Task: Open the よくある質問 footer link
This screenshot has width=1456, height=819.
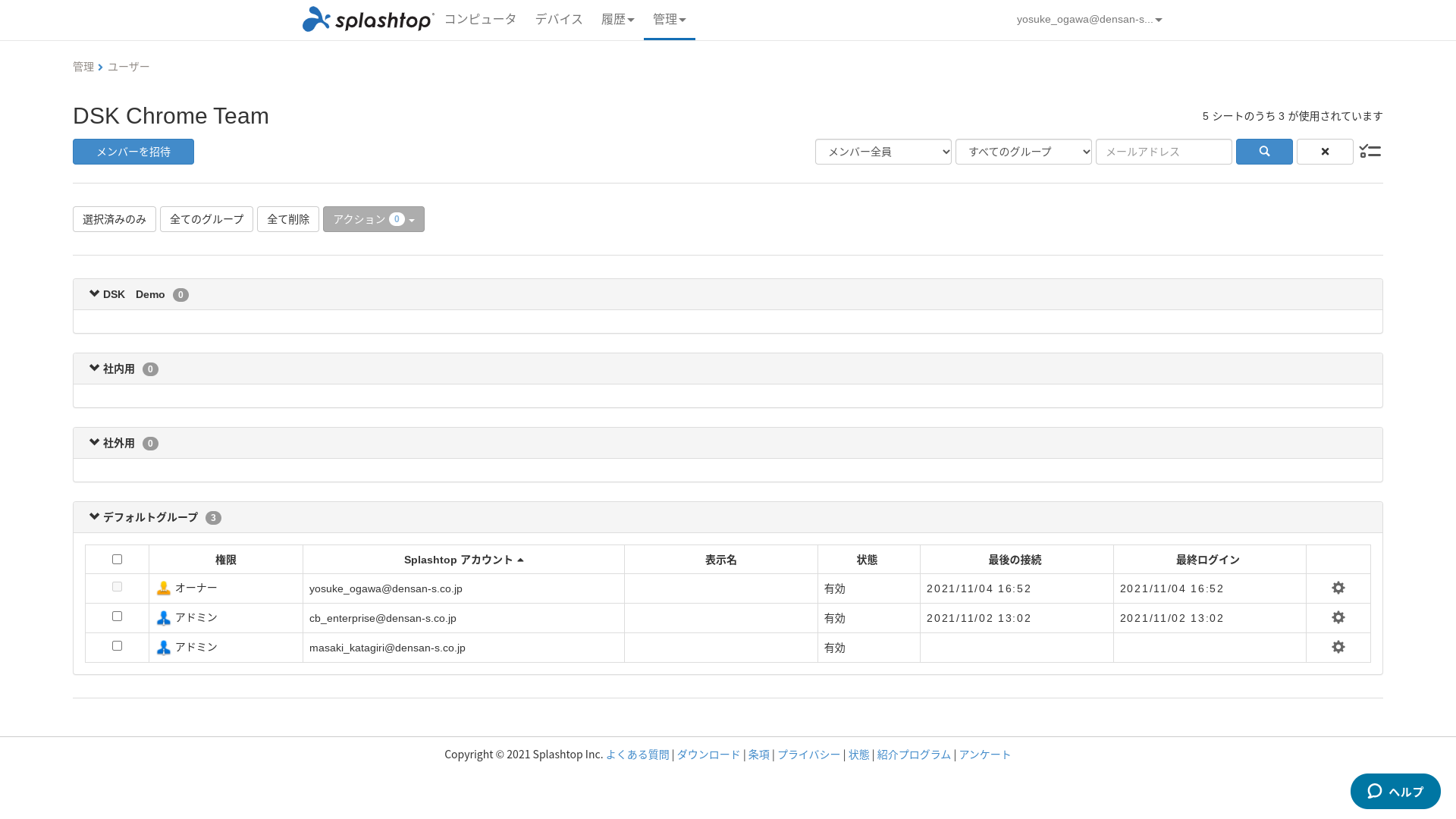Action: pos(638,755)
